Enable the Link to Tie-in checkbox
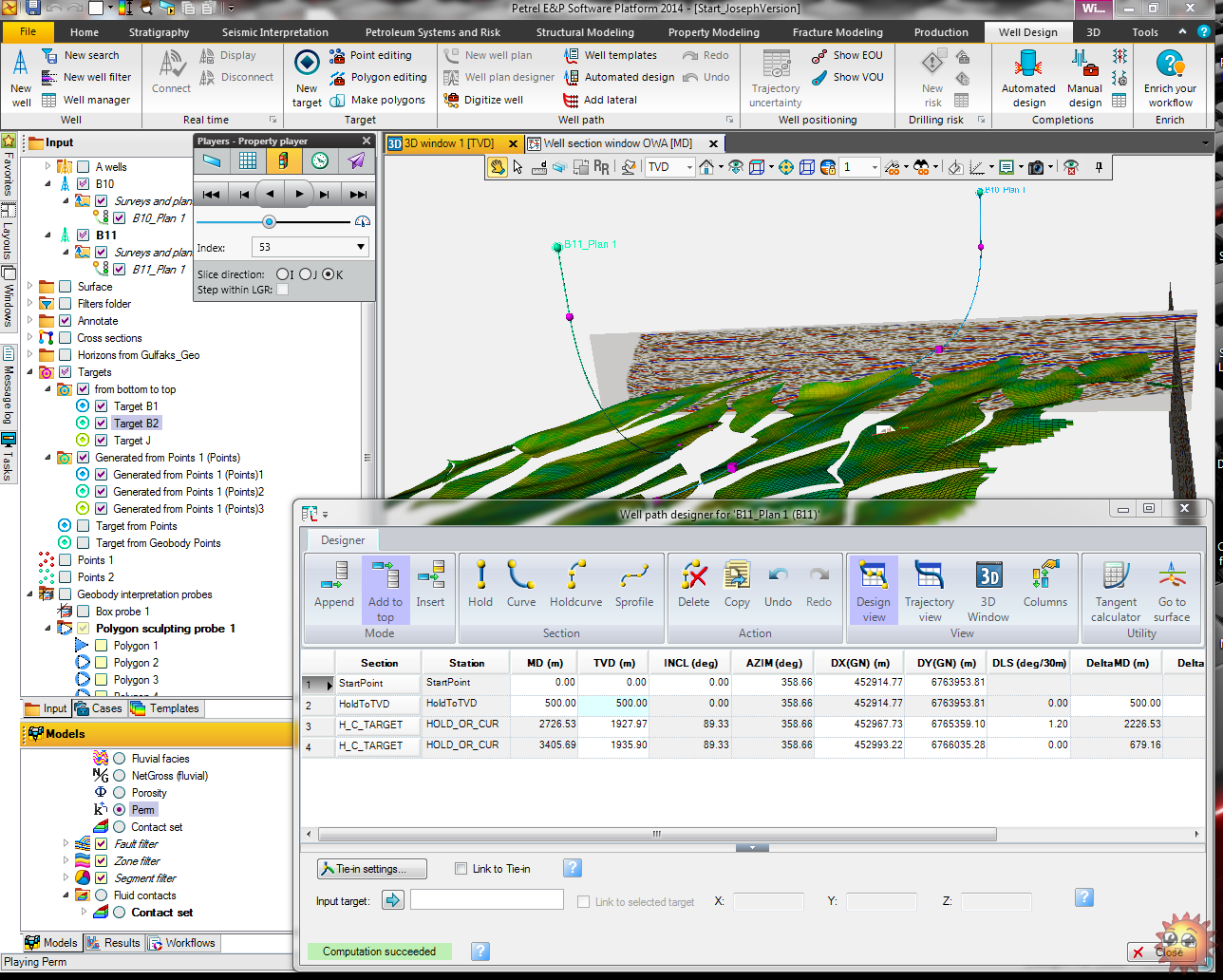The width and height of the screenshot is (1223, 980). (x=461, y=869)
